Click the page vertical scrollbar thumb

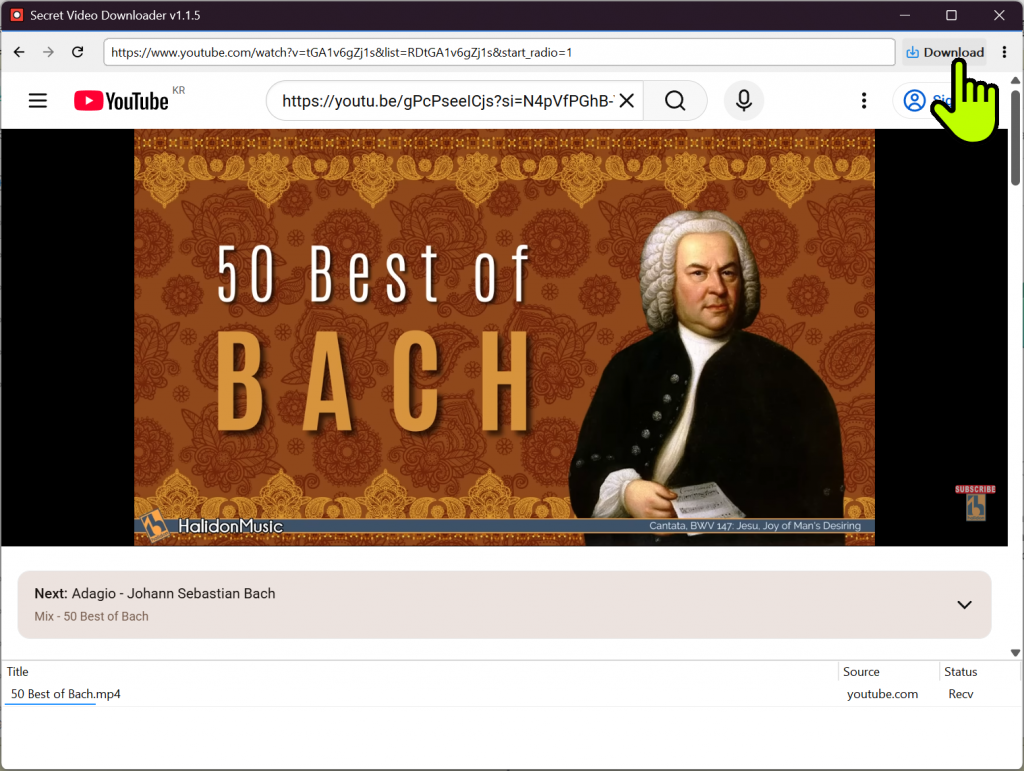[1015, 138]
